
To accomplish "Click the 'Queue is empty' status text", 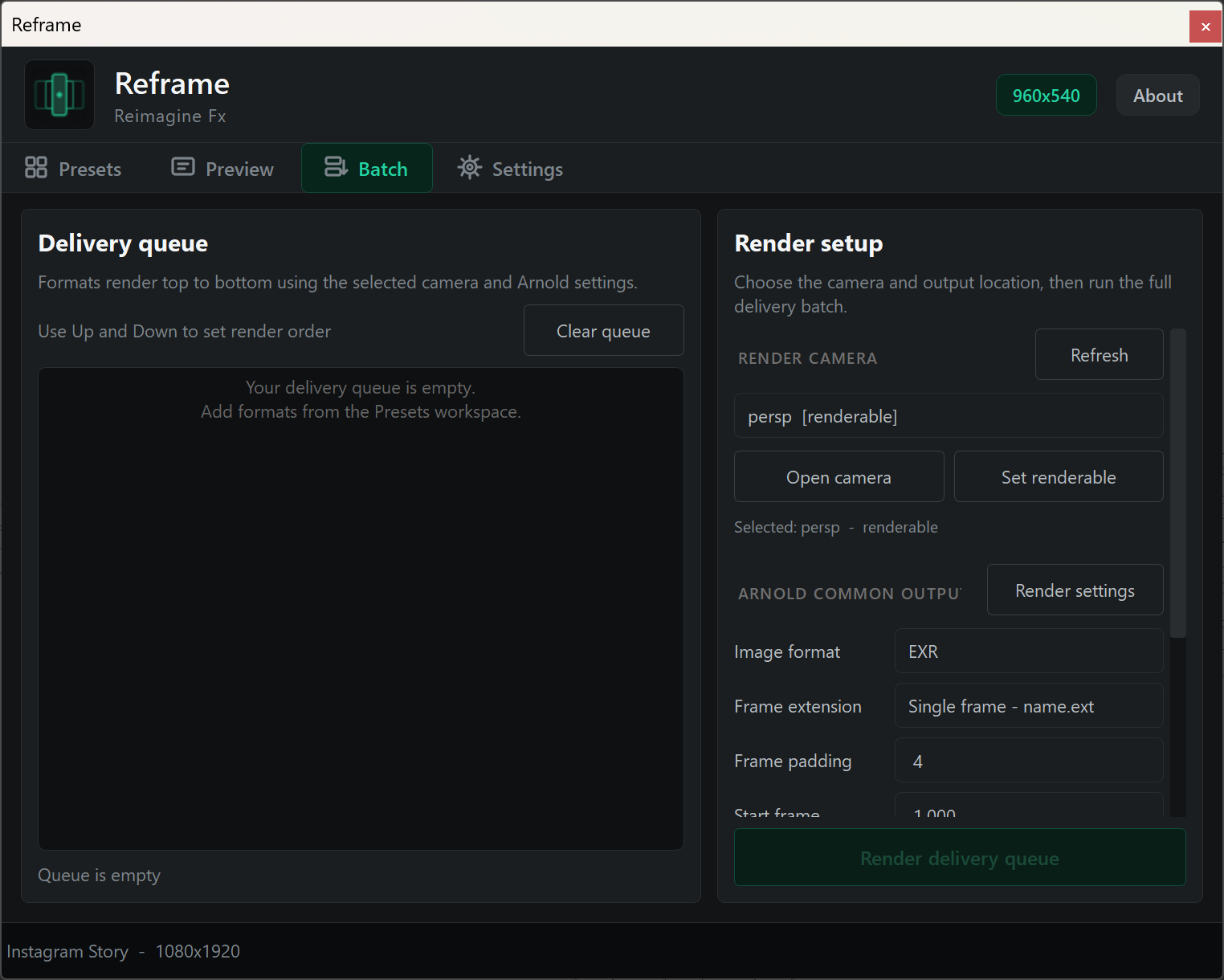I will (100, 875).
